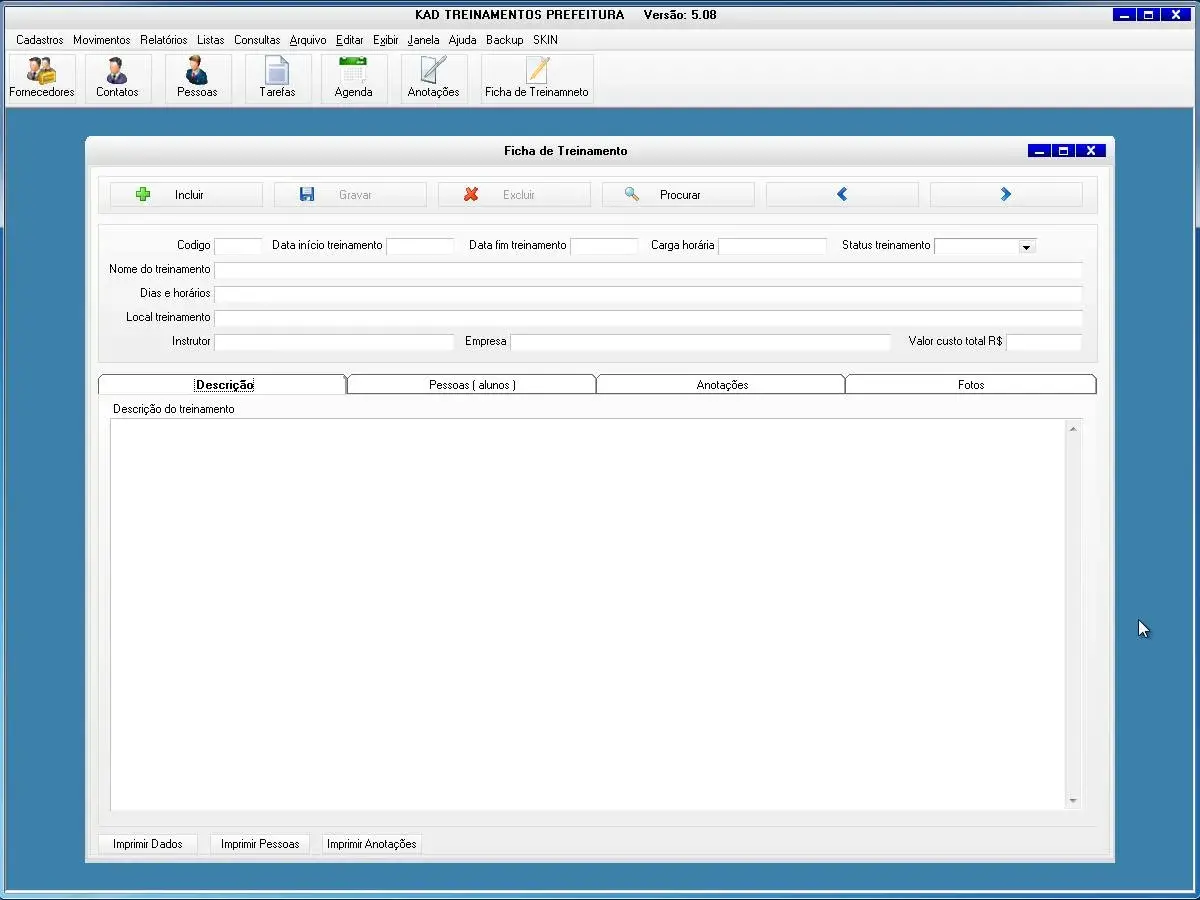
Task: Go to previous record with left arrow
Action: click(x=842, y=195)
